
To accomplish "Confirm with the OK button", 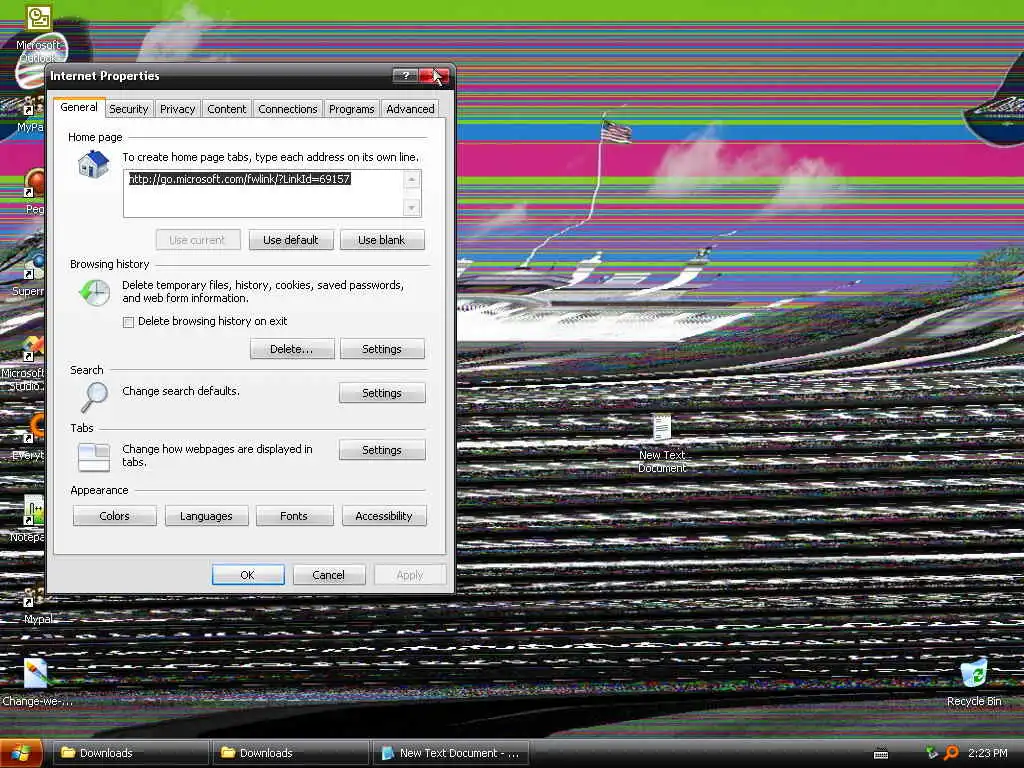I will [248, 575].
